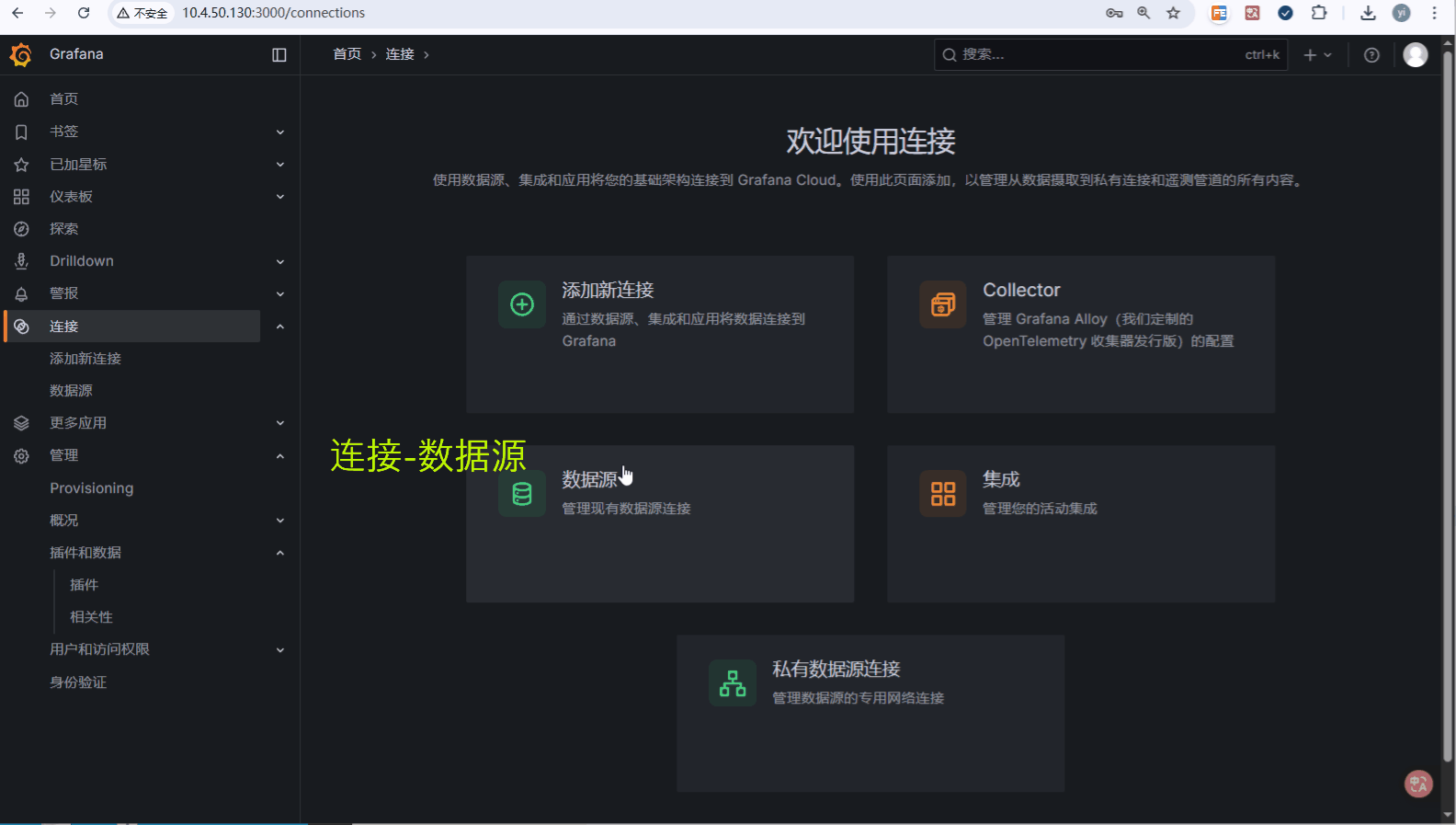This screenshot has width=1456, height=825.
Task: Open the 数据源 card title
Action: 589,480
